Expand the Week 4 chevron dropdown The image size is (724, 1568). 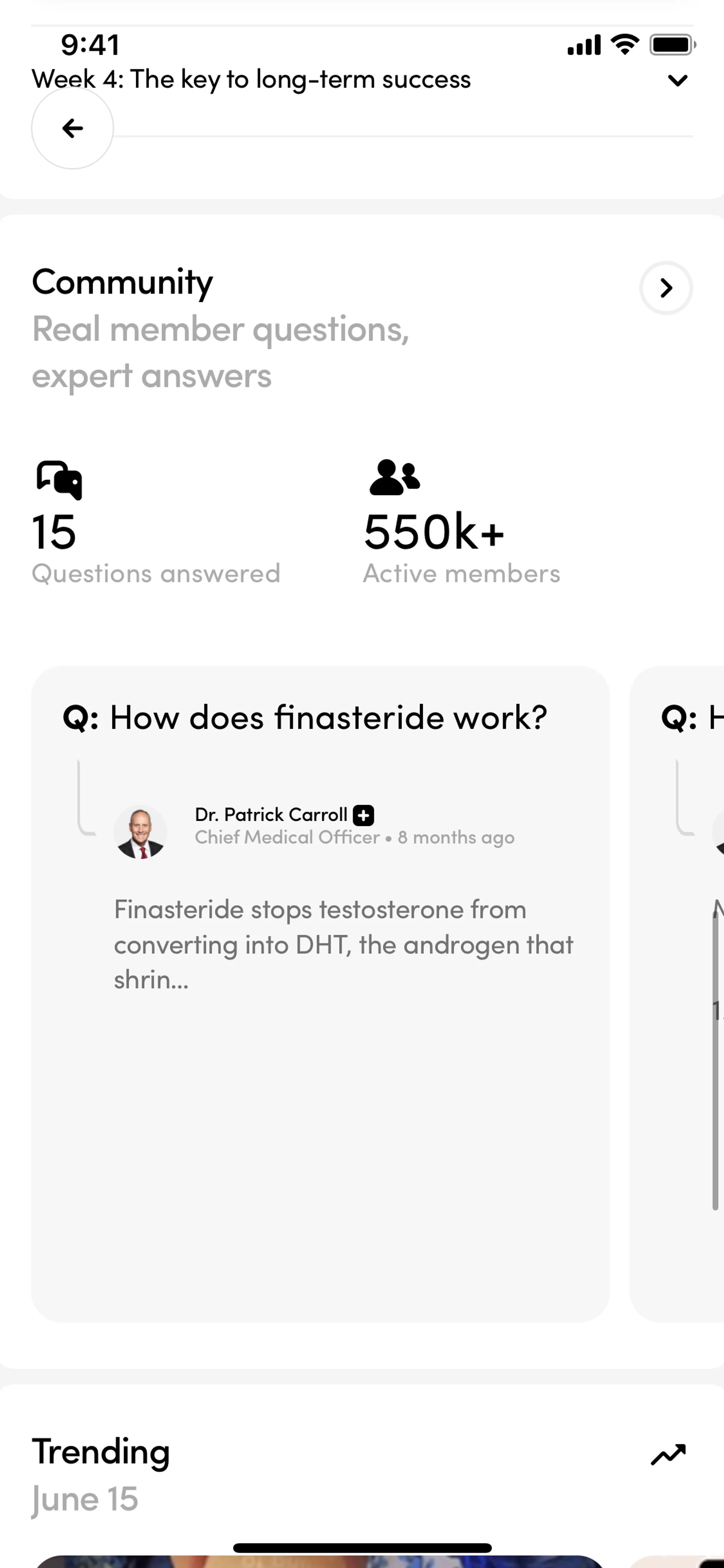click(x=677, y=80)
